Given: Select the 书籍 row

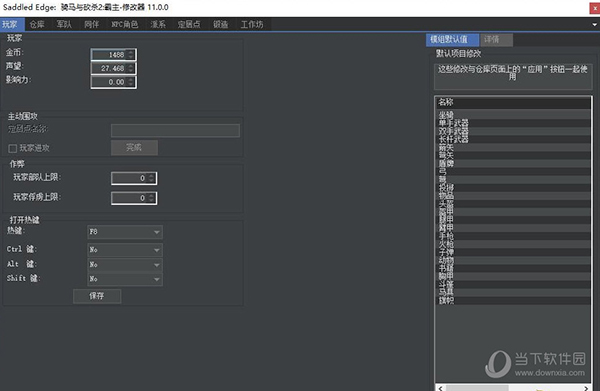Looking at the screenshot, I should click(x=513, y=268).
